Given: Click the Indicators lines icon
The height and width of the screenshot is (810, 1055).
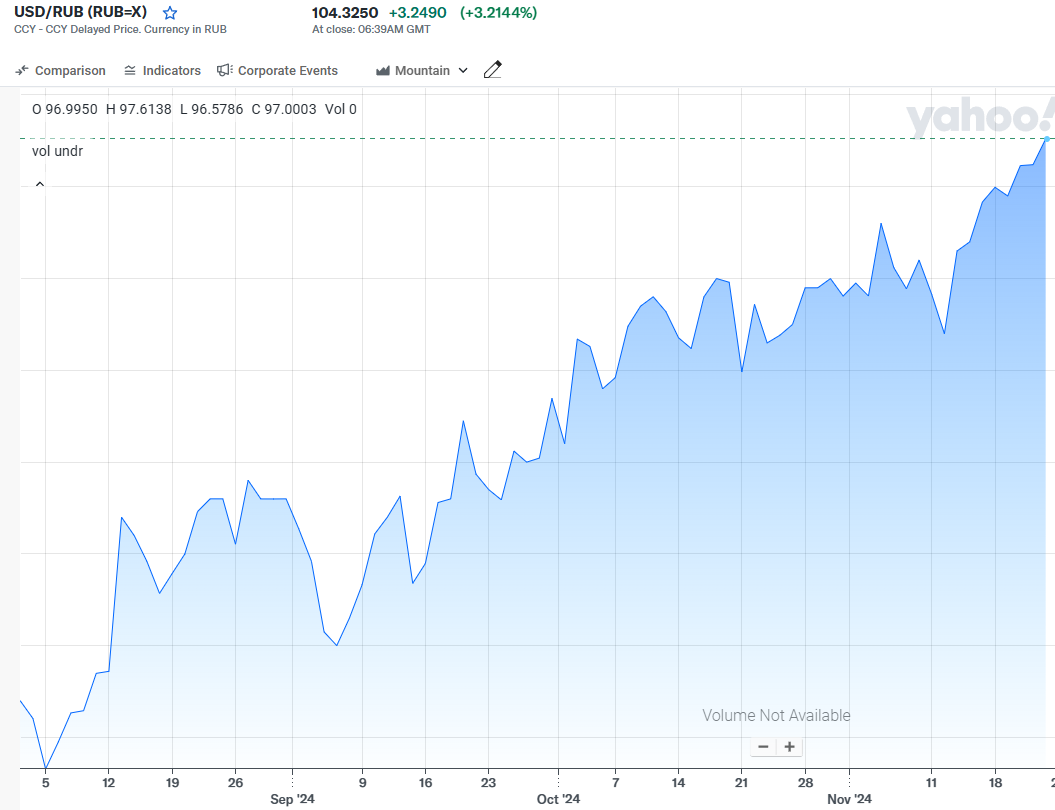Looking at the screenshot, I should pyautogui.click(x=130, y=71).
